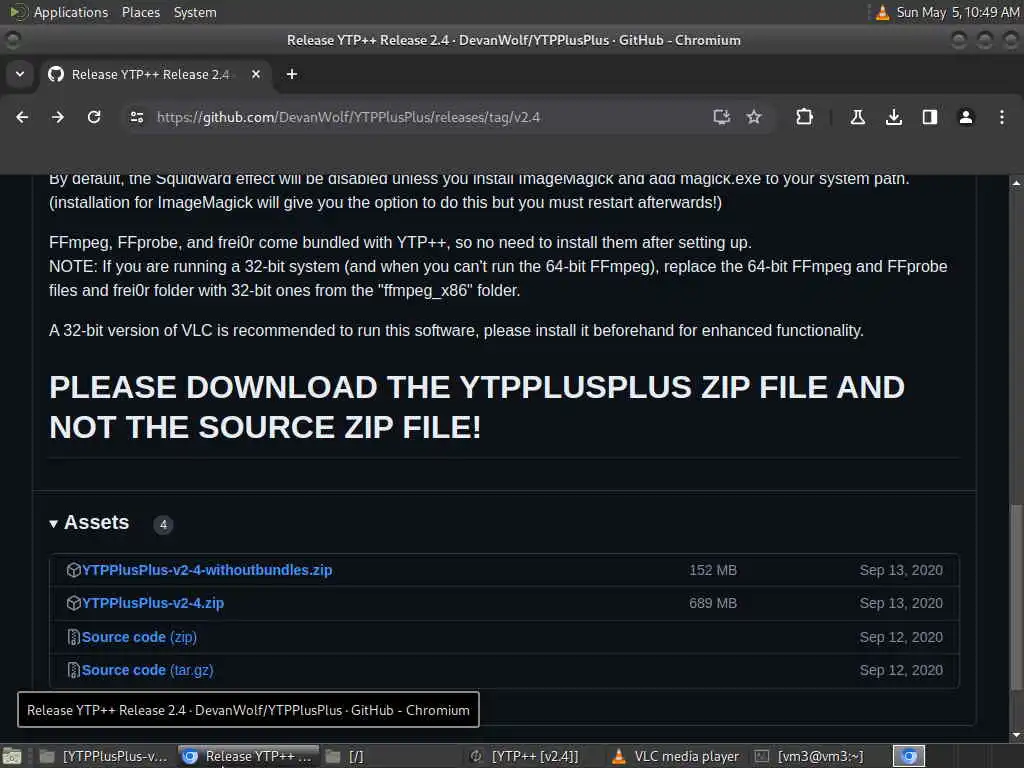This screenshot has width=1024, height=768.
Task: Click package icon beside YTPPlusPlus-v2-4.zip
Action: pyautogui.click(x=73, y=603)
